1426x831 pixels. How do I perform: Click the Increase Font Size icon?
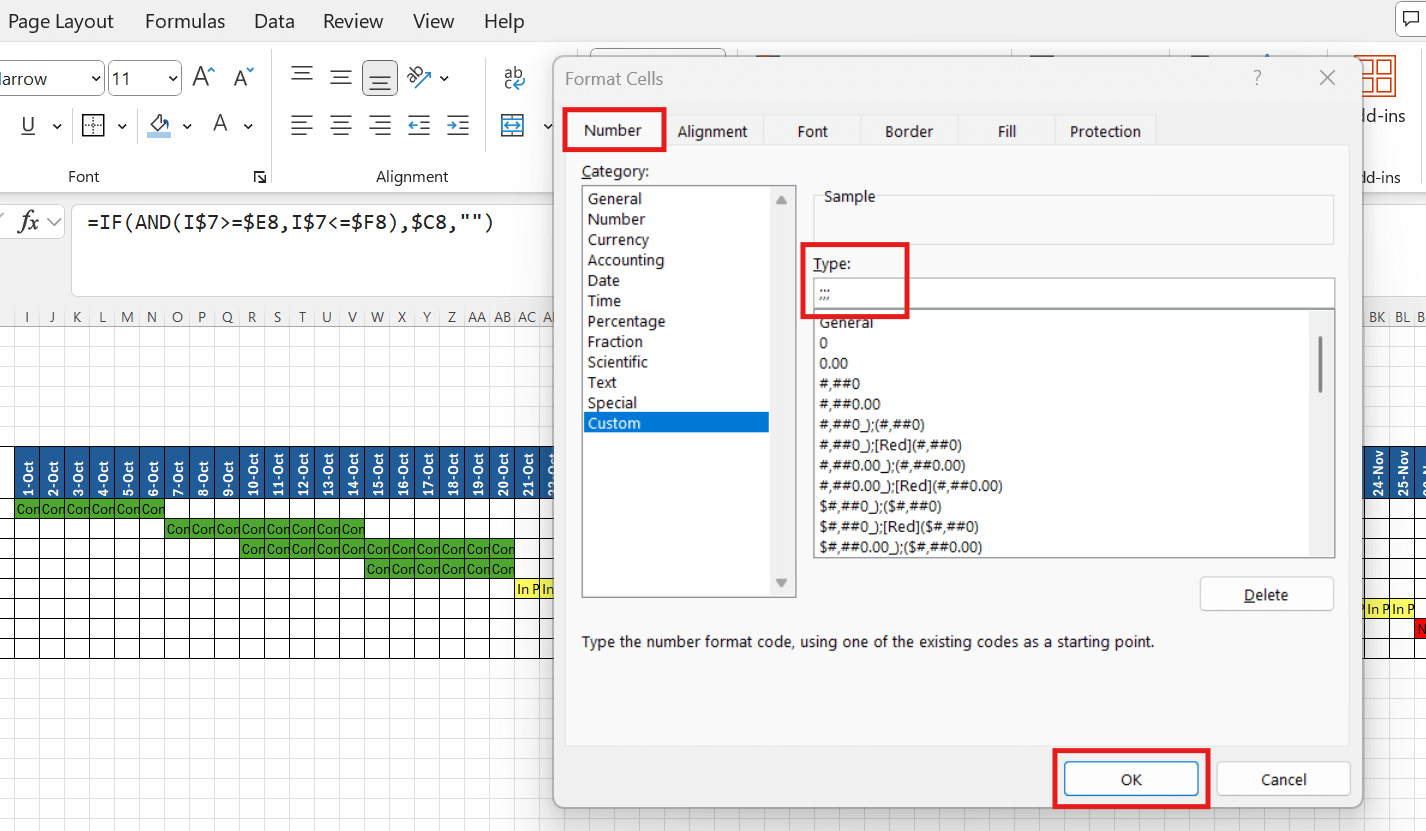(x=204, y=77)
